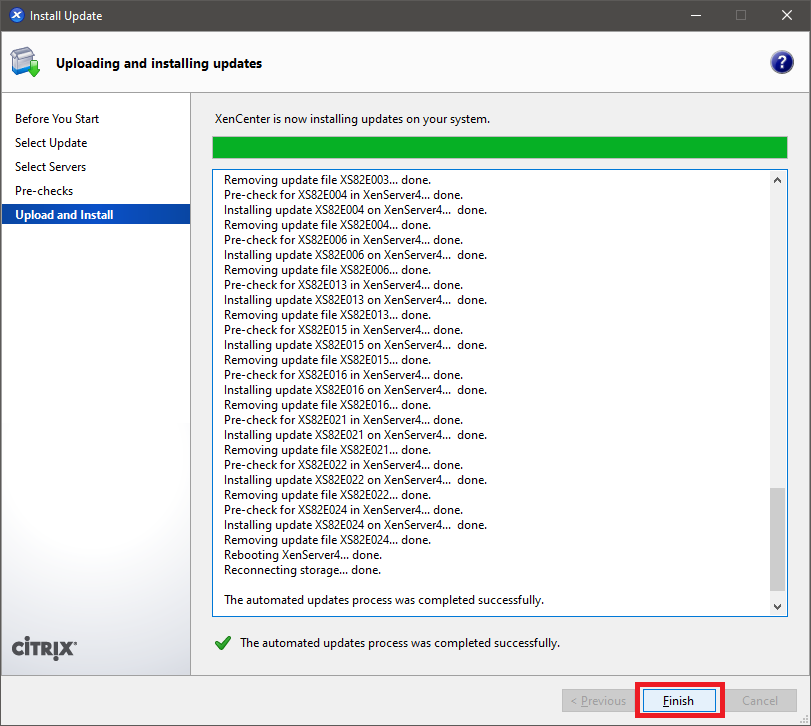Click the update package icon in header
Screen dimensions: 811x726
pyautogui.click(x=26, y=63)
